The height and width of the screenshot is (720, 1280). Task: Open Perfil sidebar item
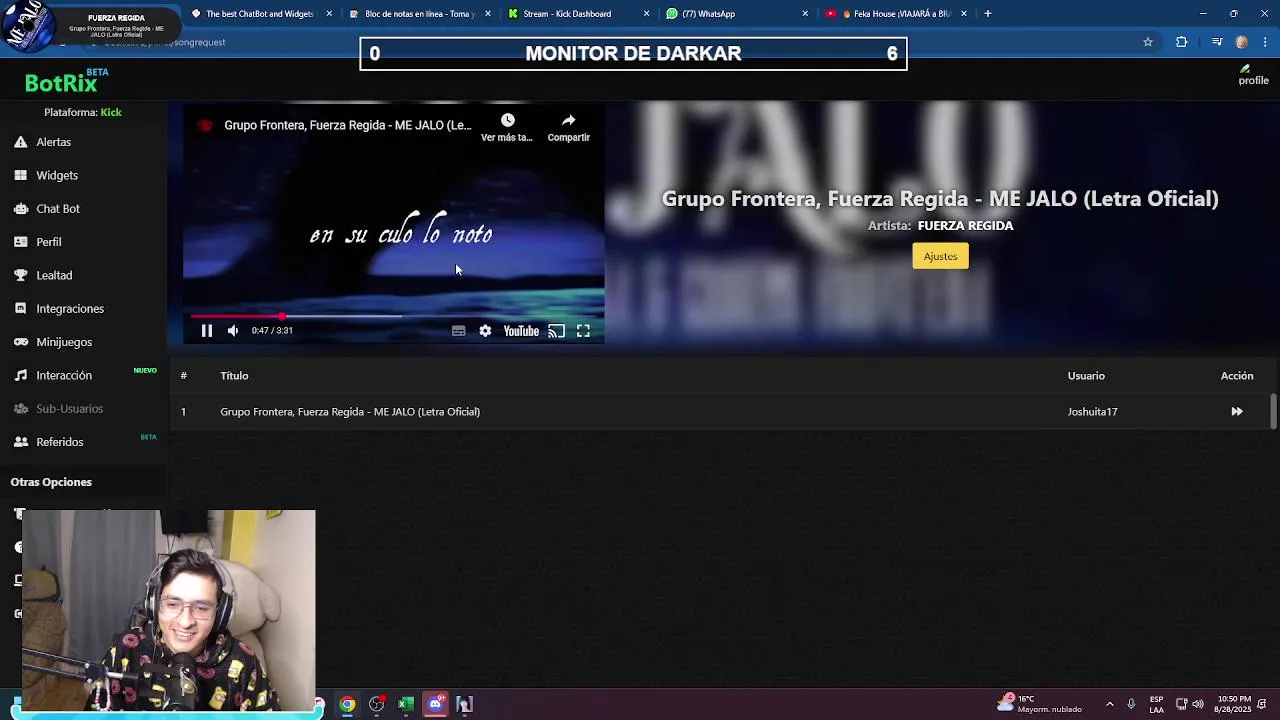pyautogui.click(x=49, y=242)
